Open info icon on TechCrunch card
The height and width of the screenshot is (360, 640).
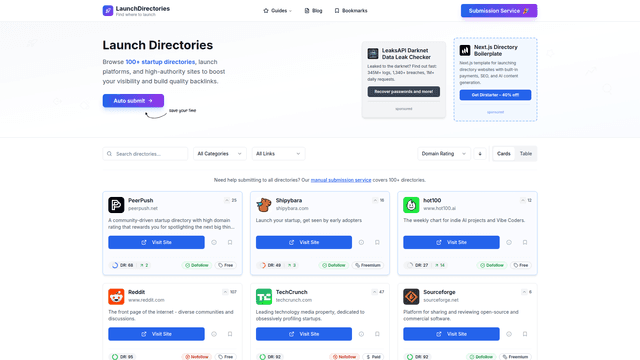coord(361,334)
